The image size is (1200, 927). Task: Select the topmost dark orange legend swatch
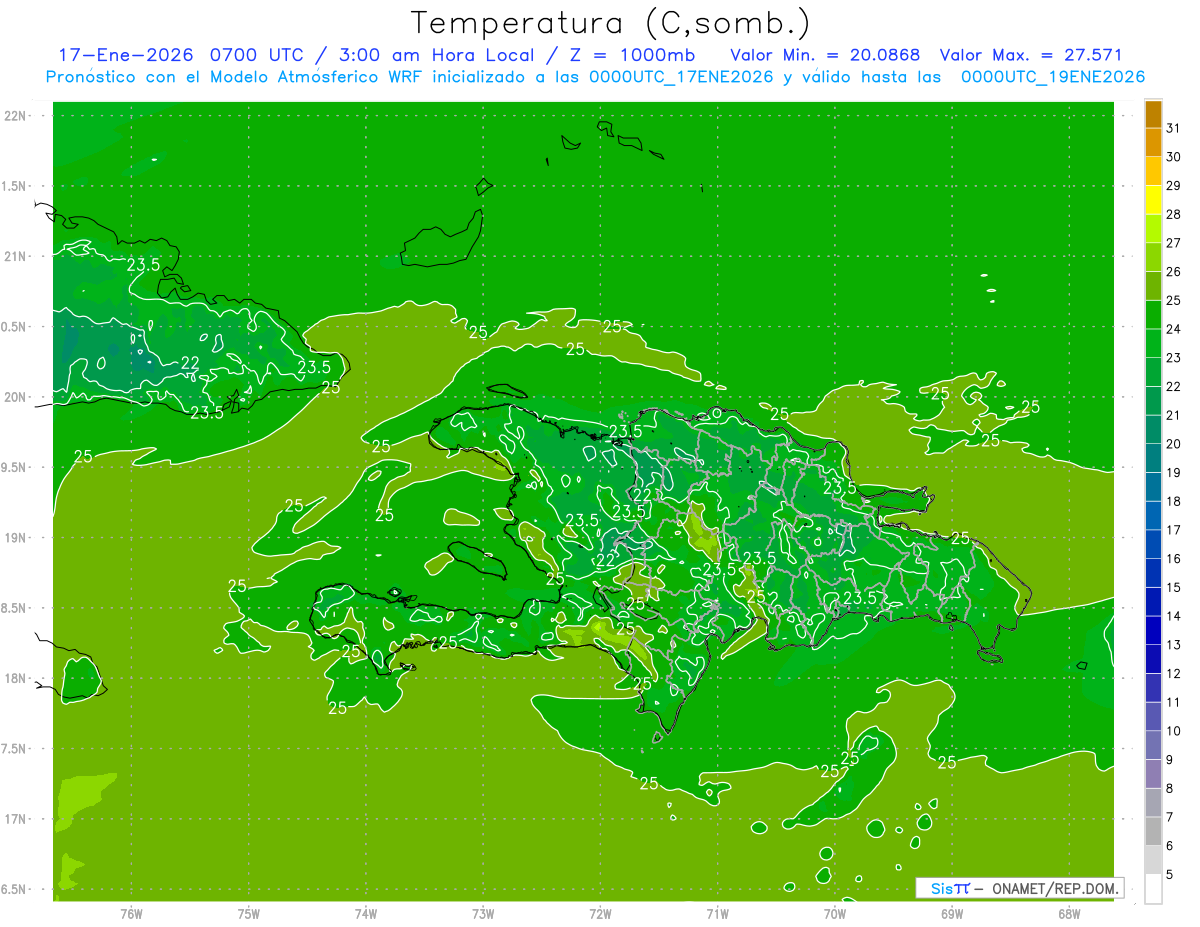click(x=1153, y=114)
